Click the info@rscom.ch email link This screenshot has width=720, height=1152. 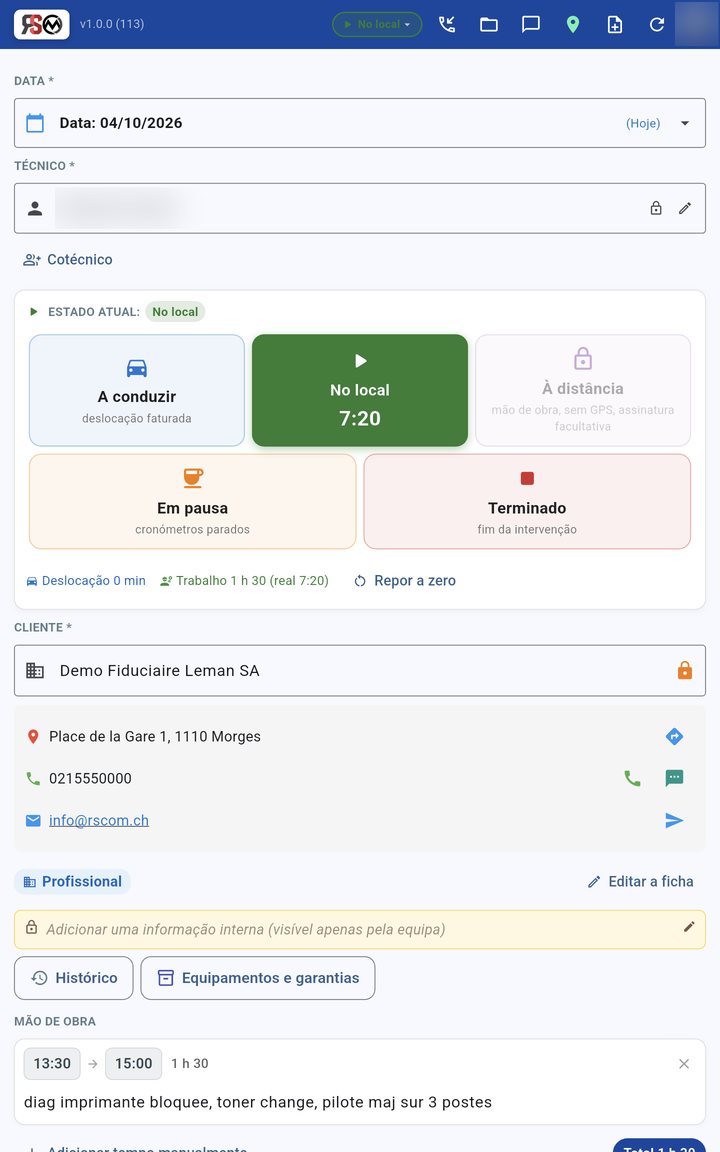[98, 820]
